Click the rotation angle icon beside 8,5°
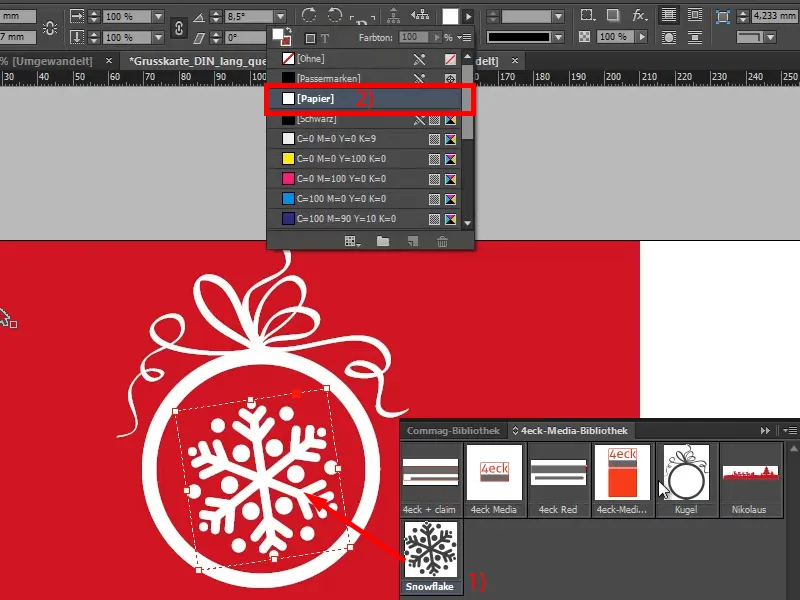Viewport: 800px width, 600px height. (x=199, y=17)
